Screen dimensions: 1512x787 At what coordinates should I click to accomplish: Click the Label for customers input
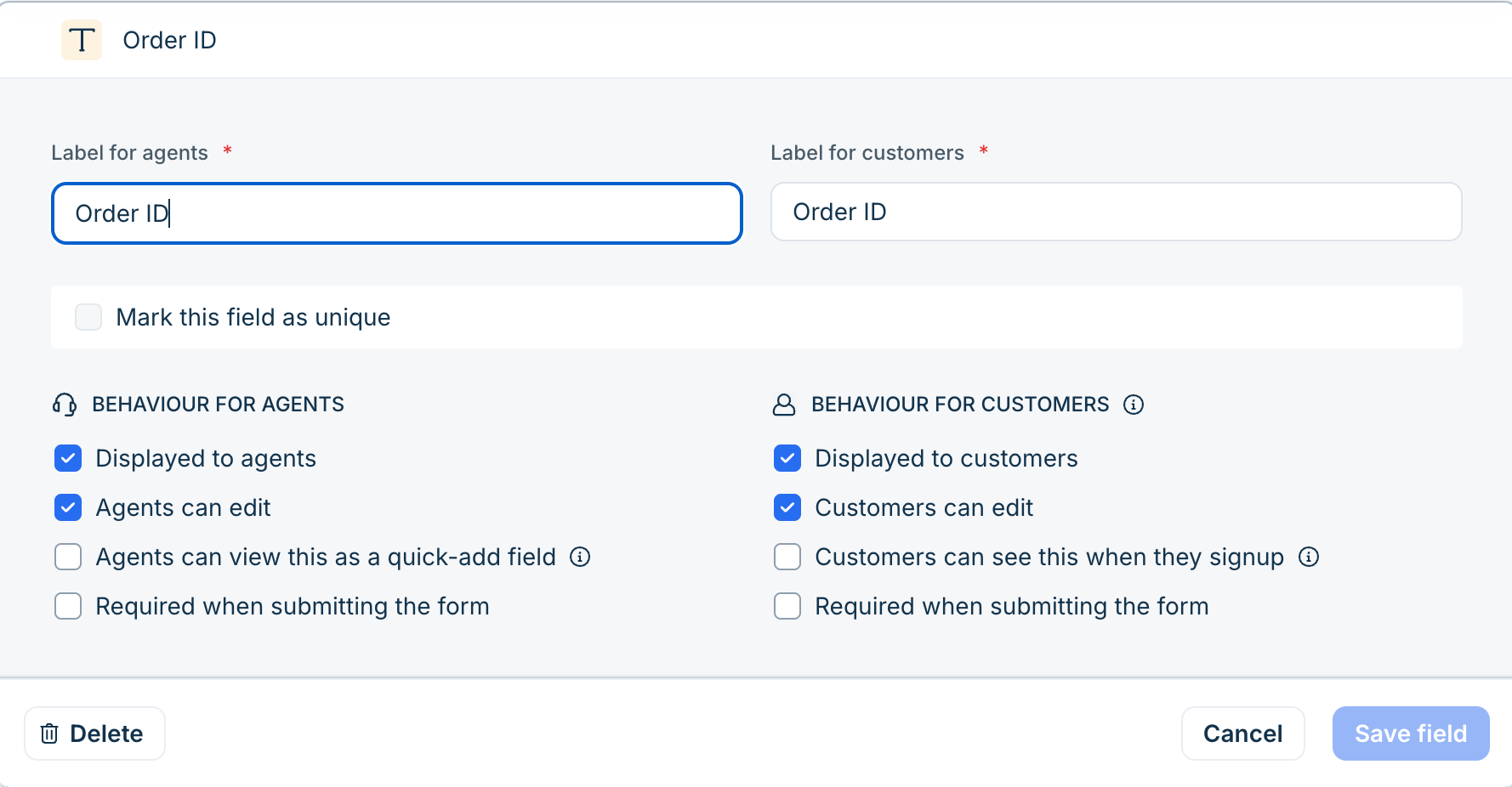[x=1116, y=212]
